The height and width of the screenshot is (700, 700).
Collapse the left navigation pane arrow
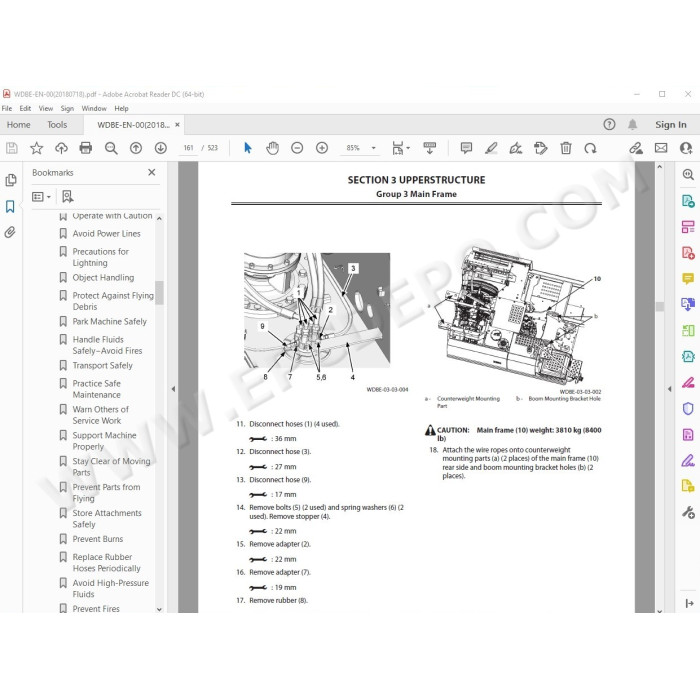[x=173, y=389]
